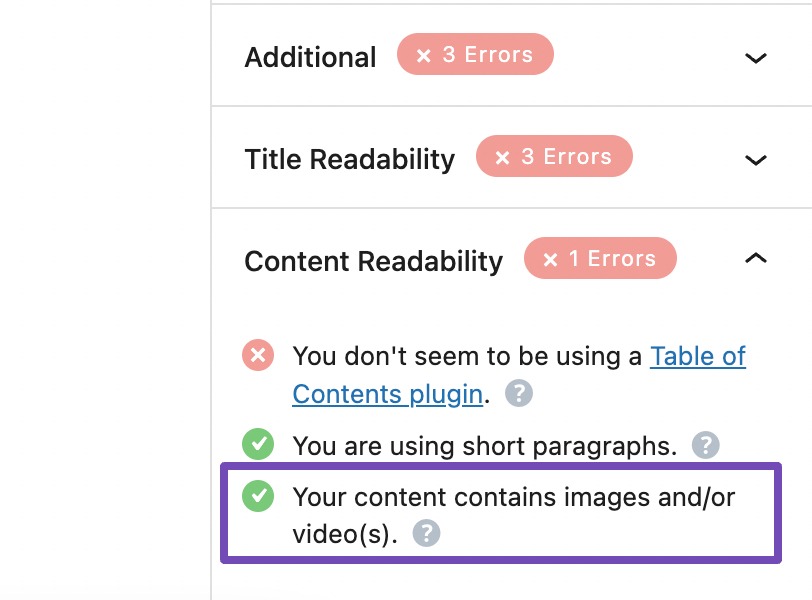
Task: Click the green checkmark for images and/or videos
Action: pyautogui.click(x=257, y=497)
